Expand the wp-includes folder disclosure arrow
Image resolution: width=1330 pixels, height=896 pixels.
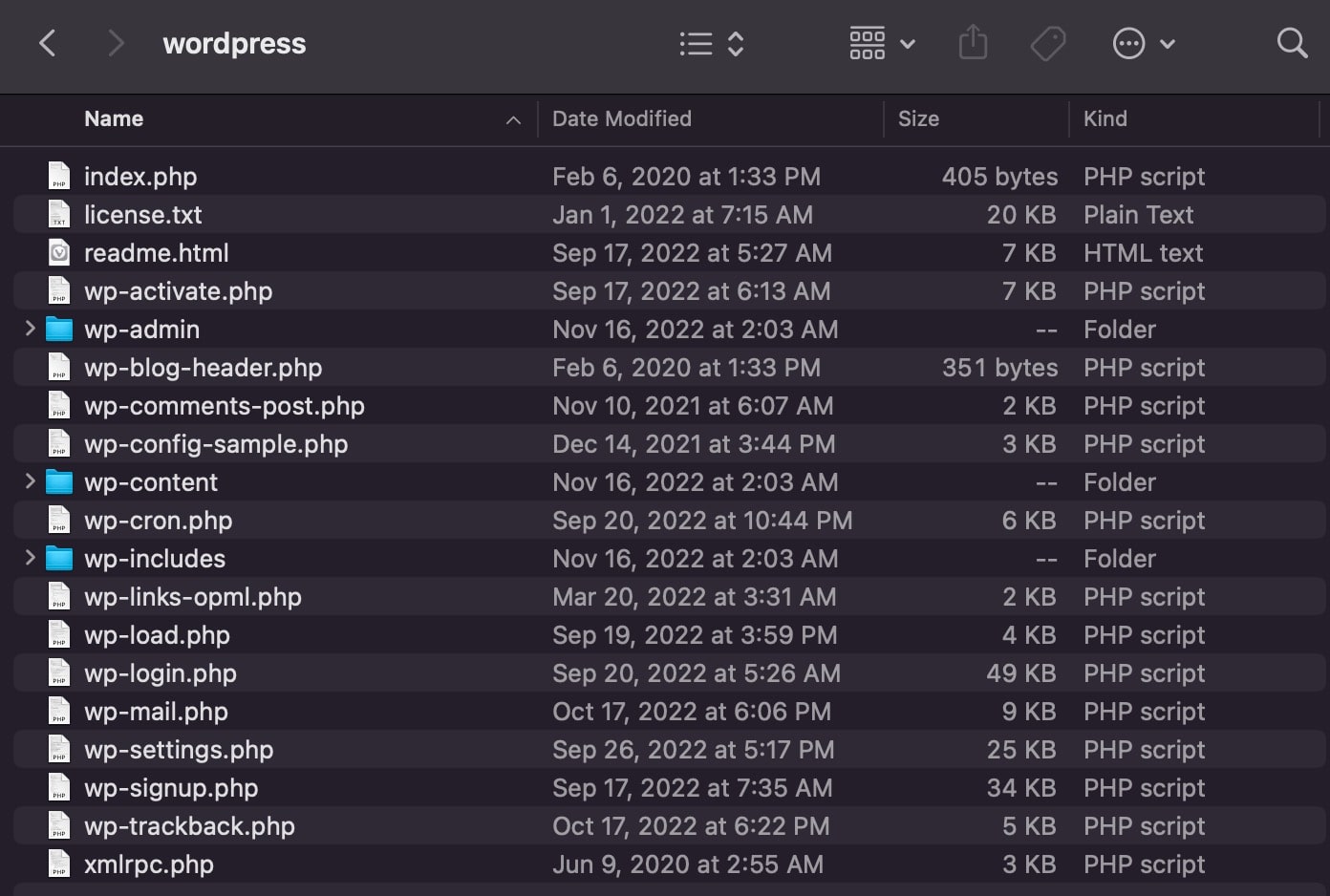[x=30, y=558]
